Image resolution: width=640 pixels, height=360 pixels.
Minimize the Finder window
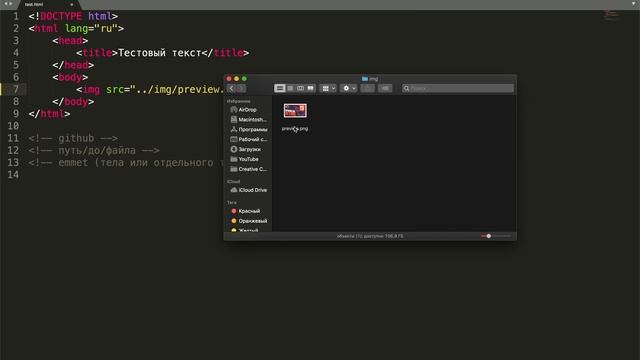[237, 78]
